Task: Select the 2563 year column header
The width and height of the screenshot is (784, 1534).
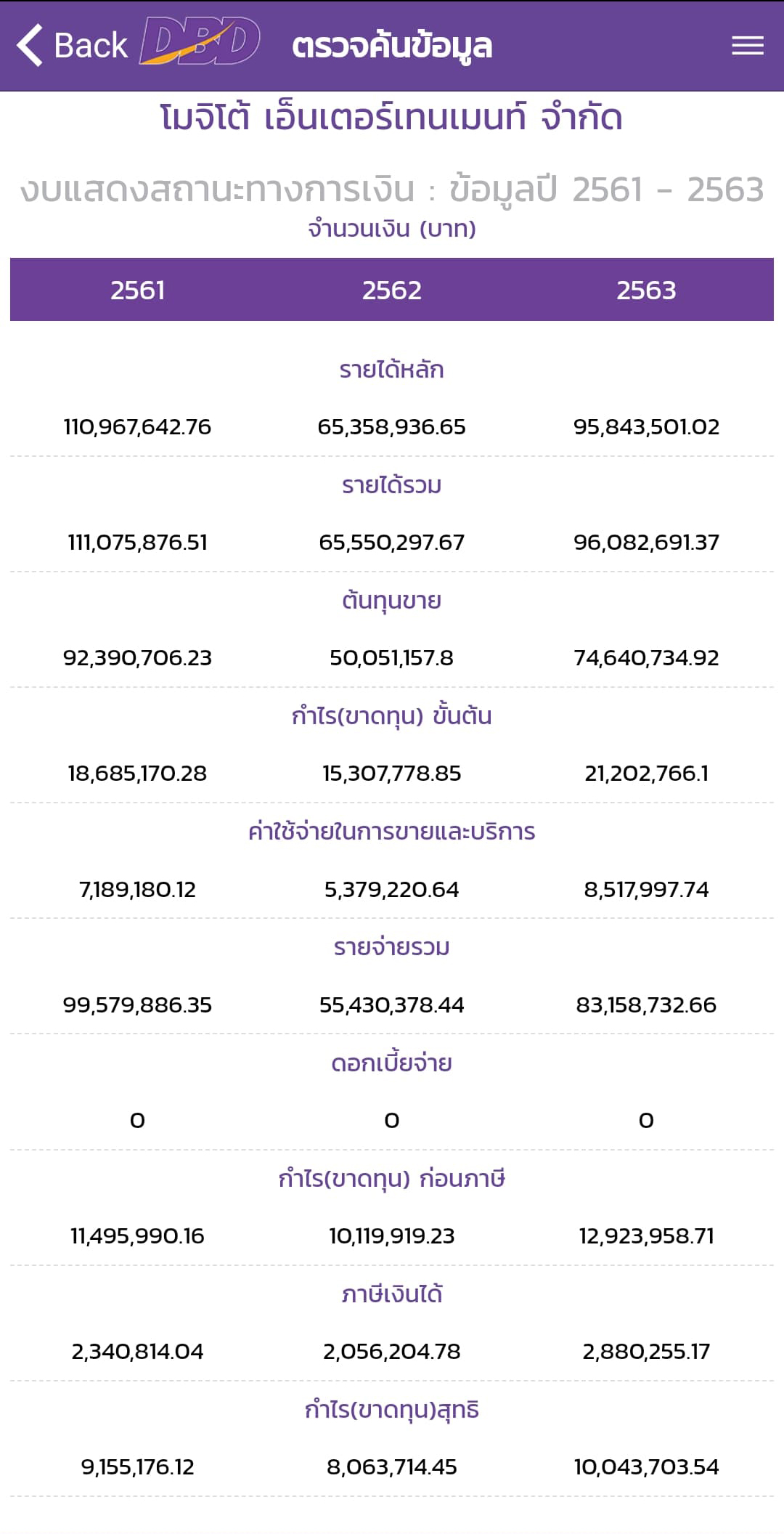Action: (646, 291)
